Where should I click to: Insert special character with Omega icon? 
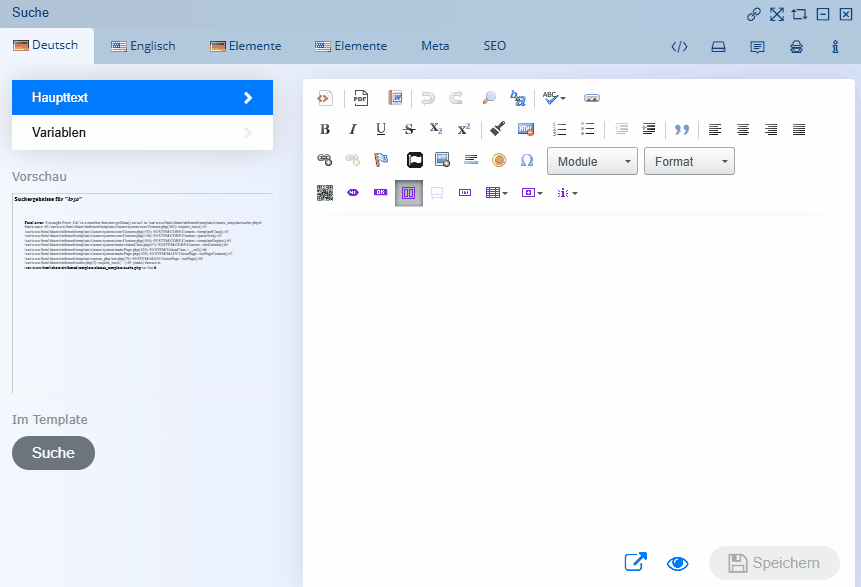point(526,160)
